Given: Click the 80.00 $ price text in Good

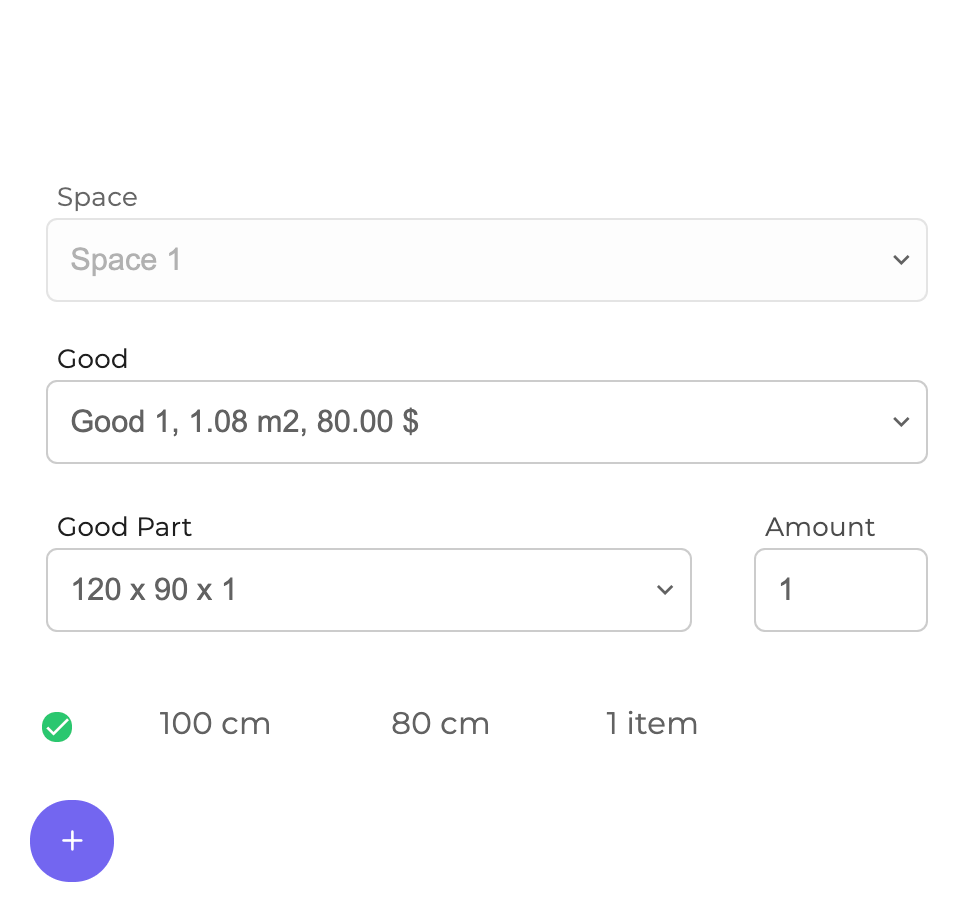Looking at the screenshot, I should click(367, 422).
